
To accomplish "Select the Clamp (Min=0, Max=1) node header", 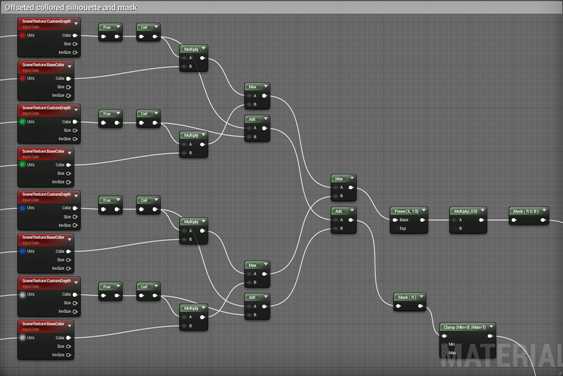I will click(467, 327).
